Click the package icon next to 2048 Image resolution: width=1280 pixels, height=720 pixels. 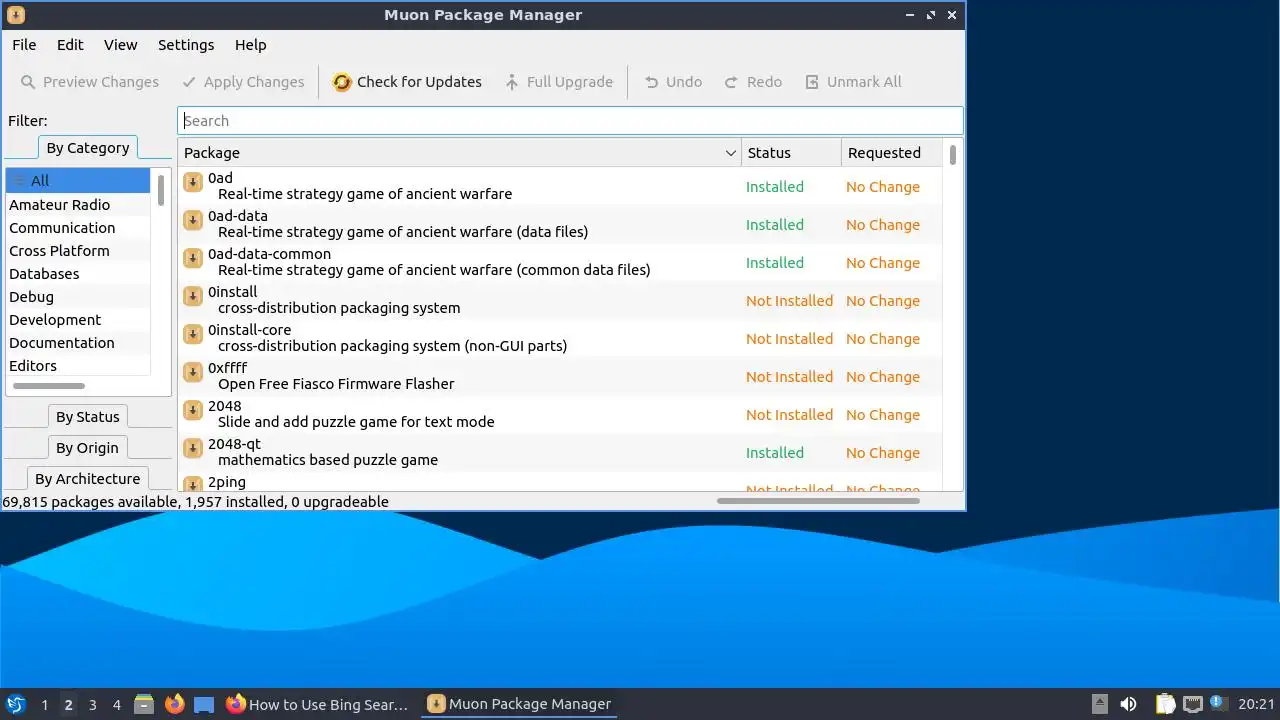tap(193, 410)
